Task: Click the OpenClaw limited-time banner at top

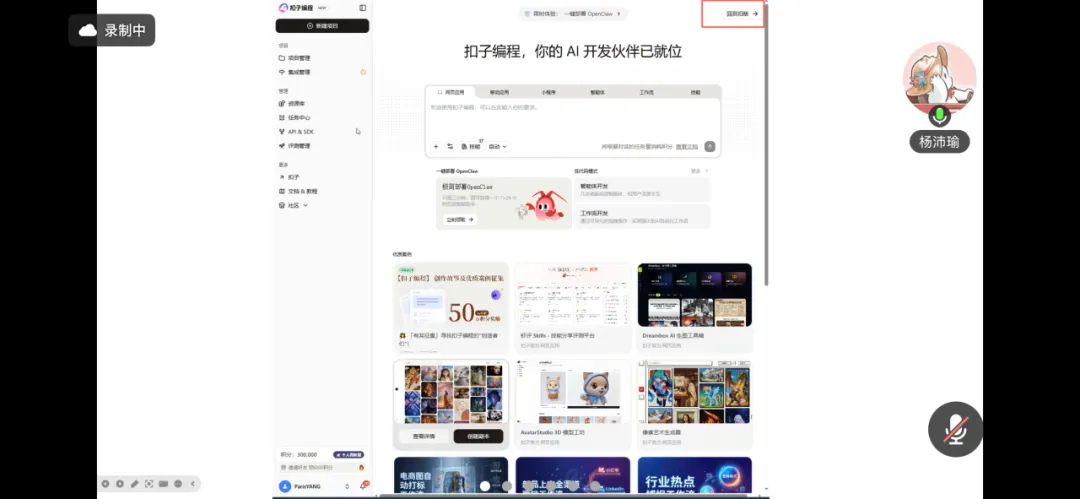Action: click(572, 13)
